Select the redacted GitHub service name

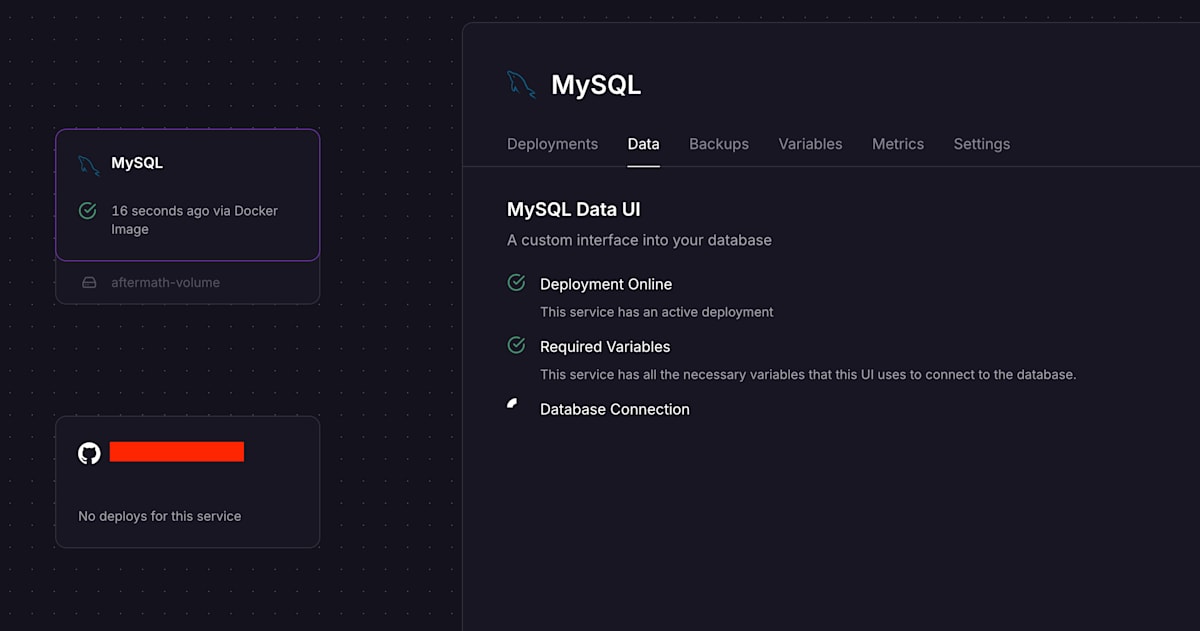[177, 452]
